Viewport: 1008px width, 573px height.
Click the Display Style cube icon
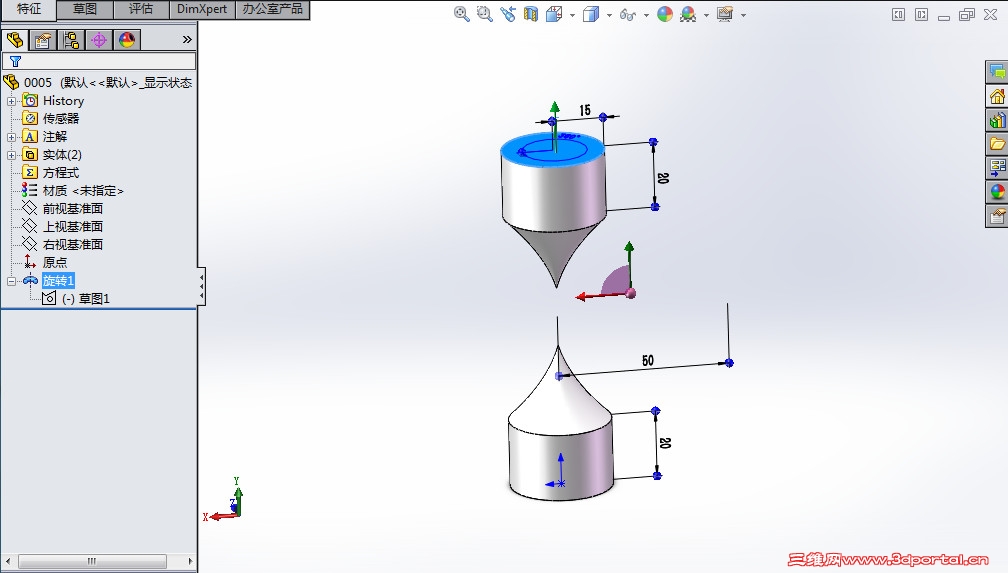pos(591,14)
